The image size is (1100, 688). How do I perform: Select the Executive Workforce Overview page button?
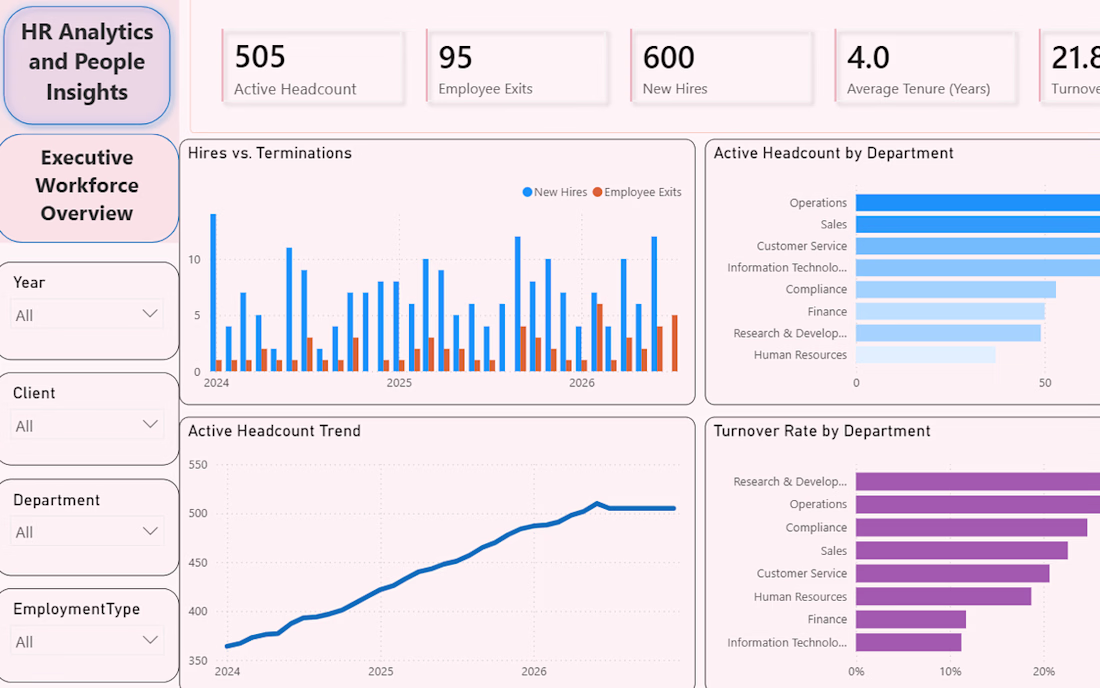coord(87,186)
